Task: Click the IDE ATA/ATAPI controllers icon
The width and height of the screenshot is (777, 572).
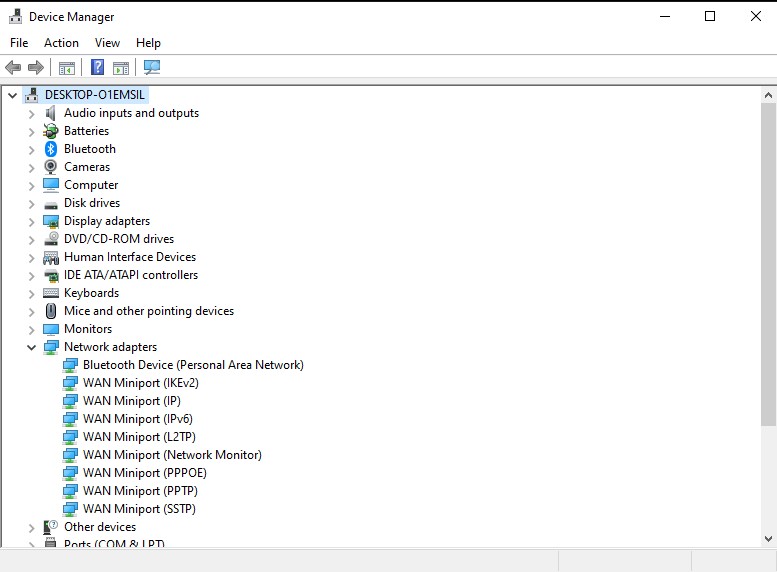Action: point(51,276)
